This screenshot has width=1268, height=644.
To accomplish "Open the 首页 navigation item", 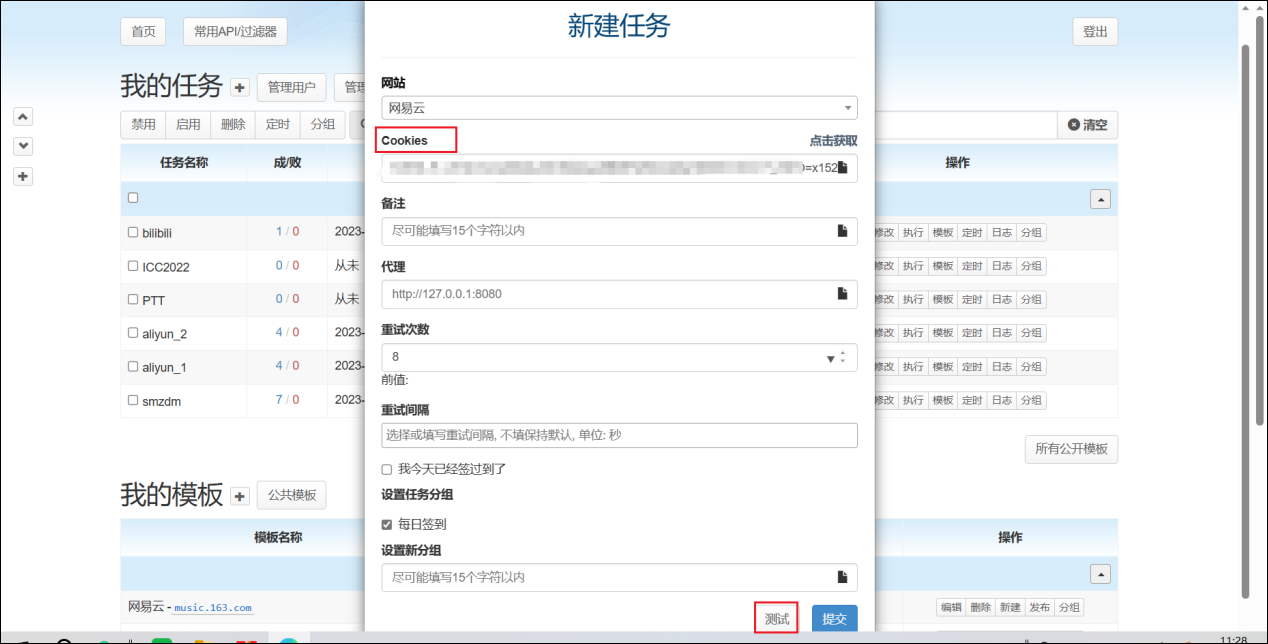I will (x=143, y=32).
